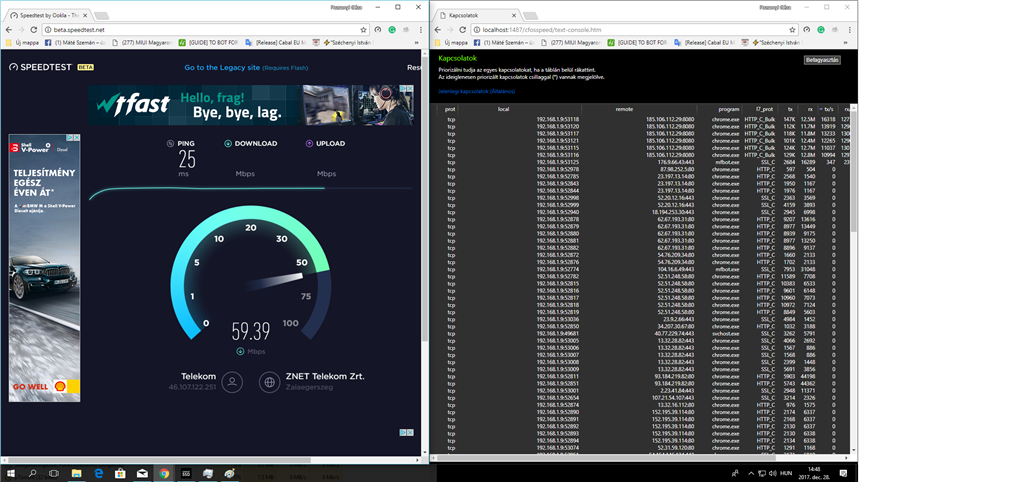Click the localhost:1487 address bar

pos(633,30)
